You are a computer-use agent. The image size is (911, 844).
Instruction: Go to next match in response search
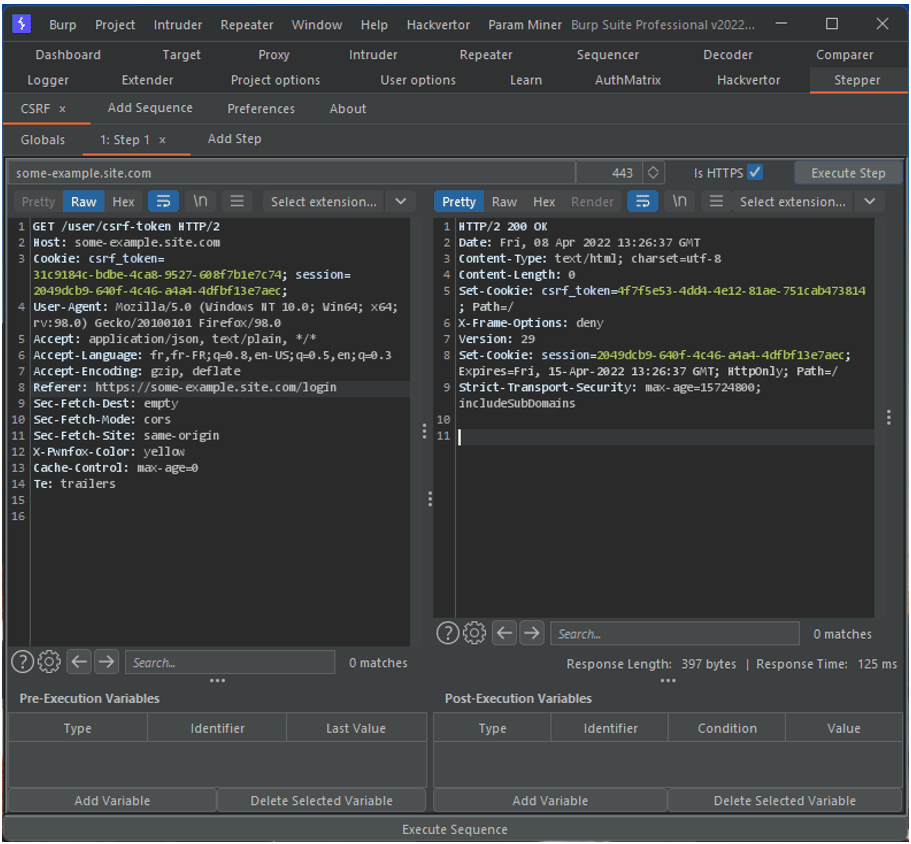point(532,633)
